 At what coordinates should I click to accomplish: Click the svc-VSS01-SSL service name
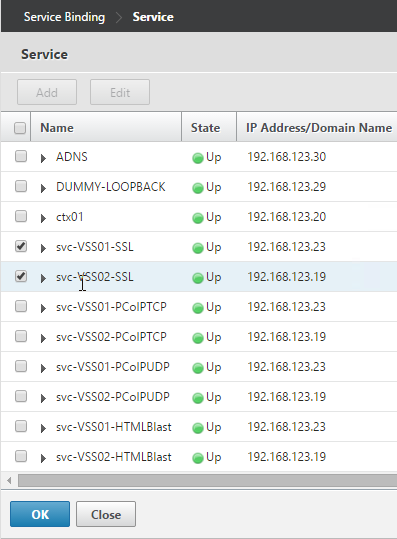click(x=95, y=247)
